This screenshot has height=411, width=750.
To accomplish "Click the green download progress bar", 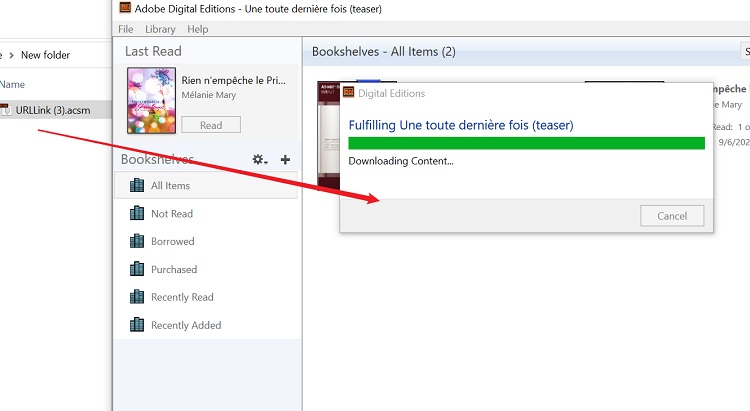I will tap(527, 143).
